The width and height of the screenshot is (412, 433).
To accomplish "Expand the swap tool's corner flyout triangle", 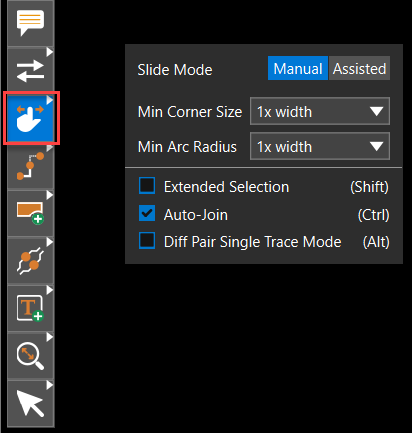I will [50, 52].
